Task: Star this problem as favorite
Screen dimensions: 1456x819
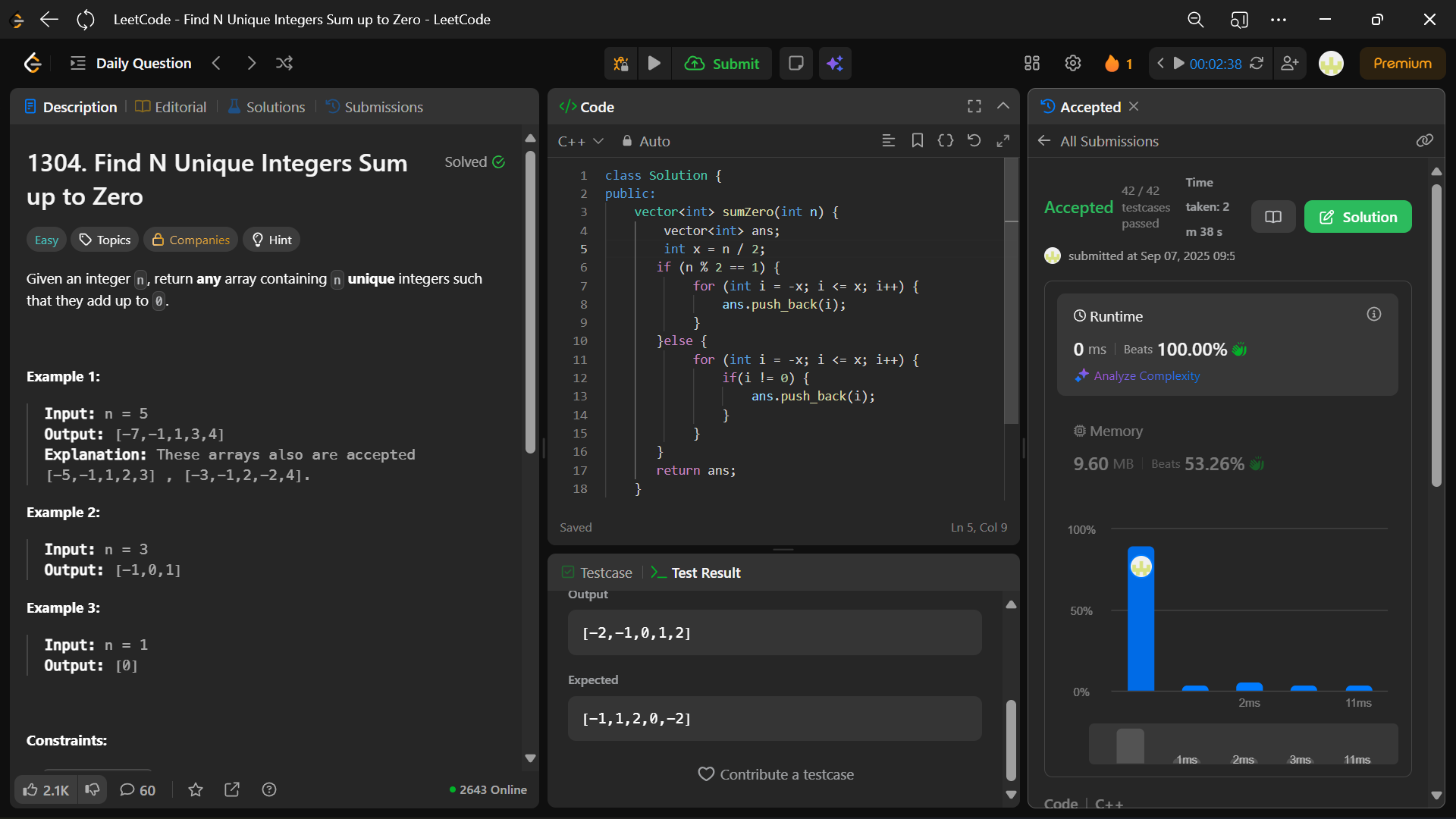Action: (196, 790)
